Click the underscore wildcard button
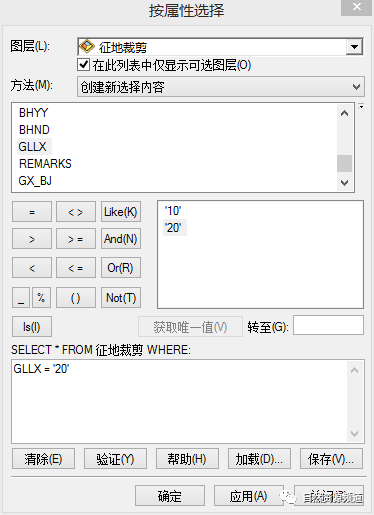This screenshot has height=515, width=374. (21, 297)
